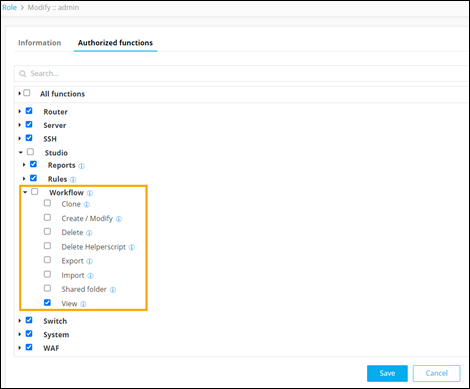
Task: Uncheck the SSH checkbox
Action: tap(29, 138)
